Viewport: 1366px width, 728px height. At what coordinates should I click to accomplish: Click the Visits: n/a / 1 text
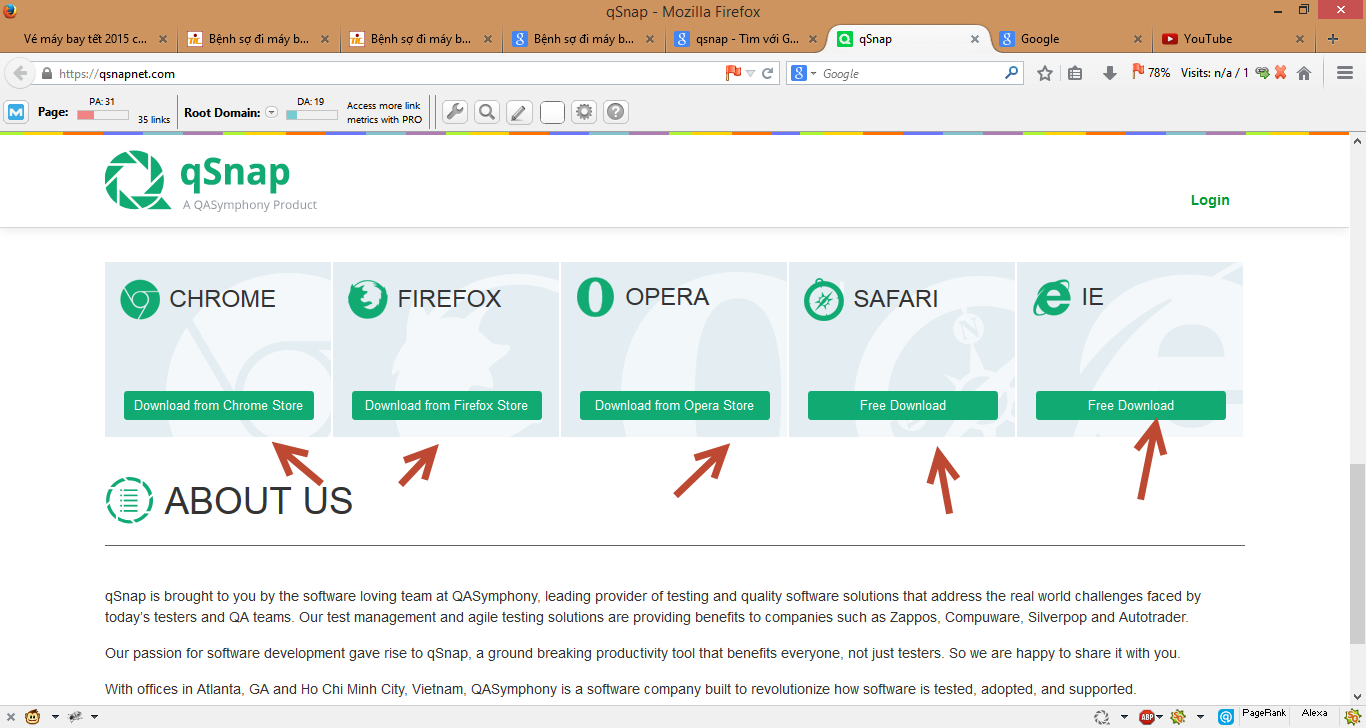tap(1215, 73)
